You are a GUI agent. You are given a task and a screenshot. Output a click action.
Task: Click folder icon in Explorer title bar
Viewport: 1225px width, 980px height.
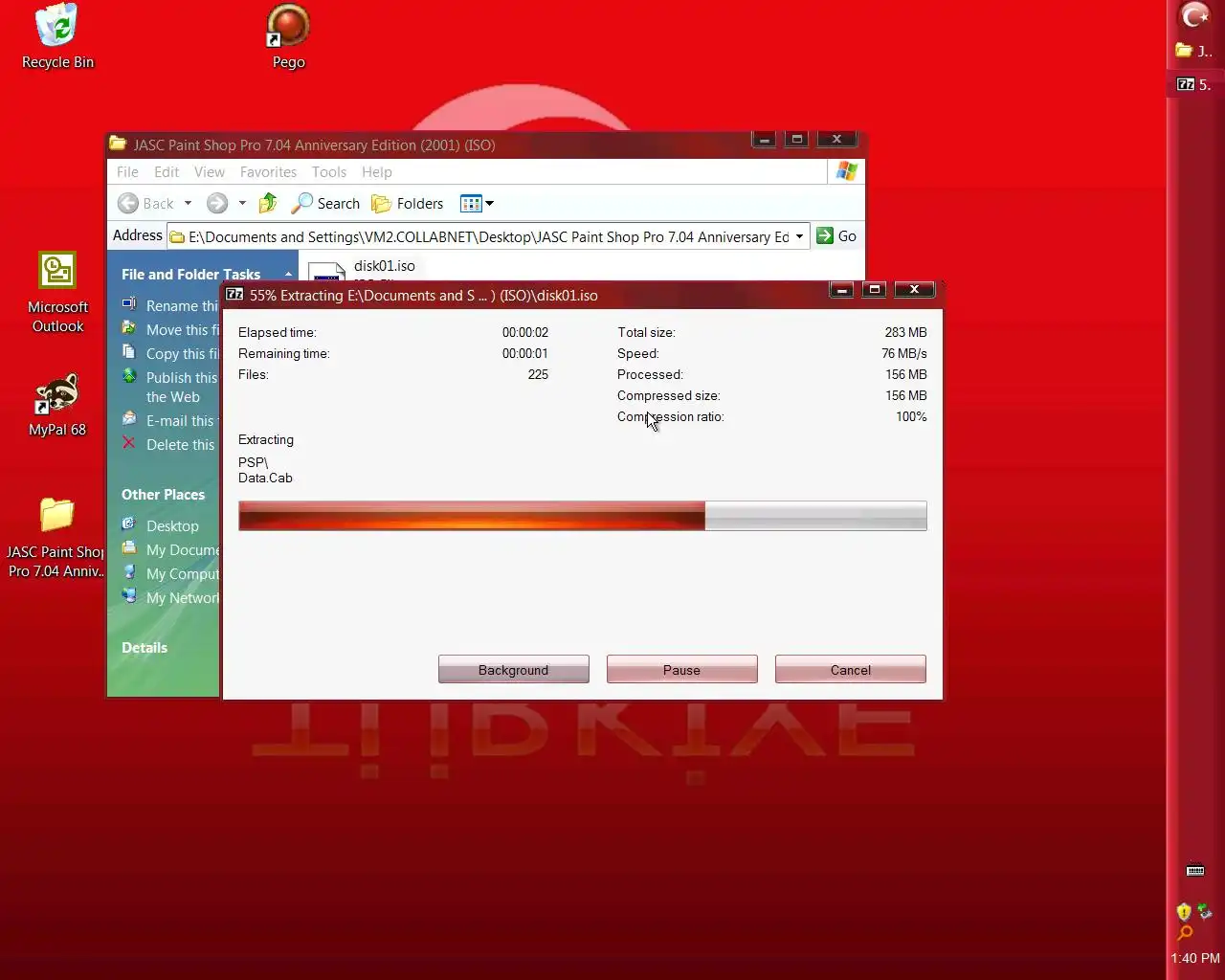tap(118, 145)
